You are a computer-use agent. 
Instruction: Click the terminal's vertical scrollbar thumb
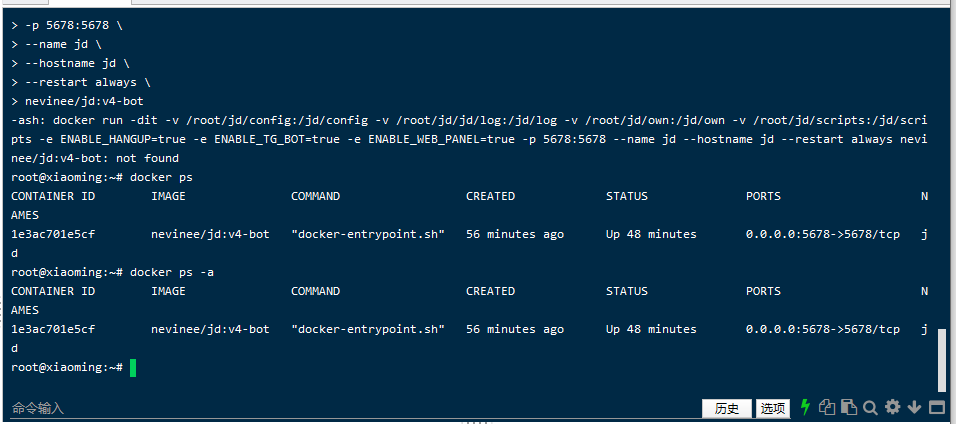click(941, 360)
